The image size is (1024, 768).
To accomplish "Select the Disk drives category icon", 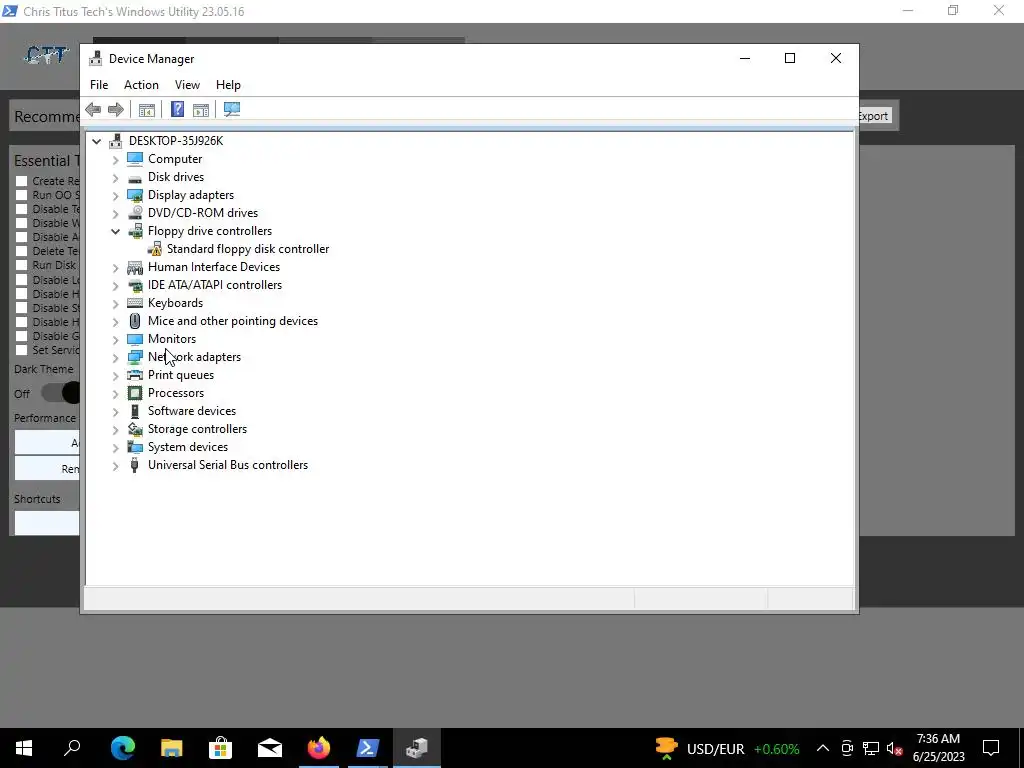I will coord(135,177).
